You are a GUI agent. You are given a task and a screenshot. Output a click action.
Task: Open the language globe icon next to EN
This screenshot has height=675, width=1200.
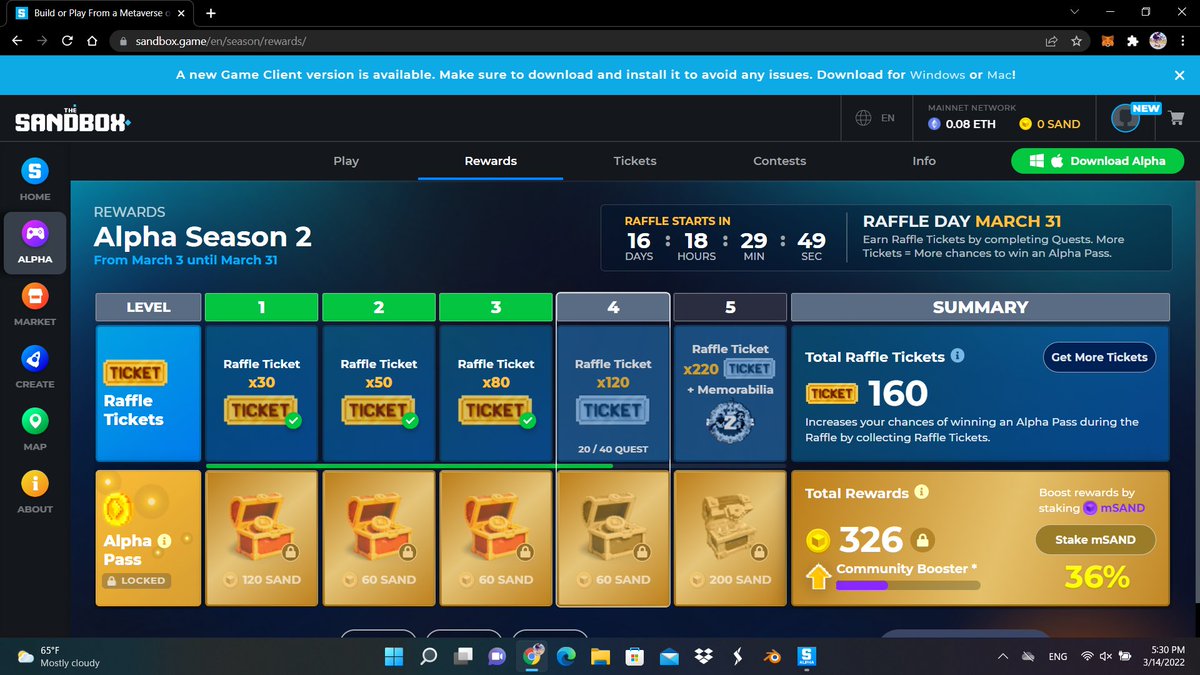pos(864,118)
